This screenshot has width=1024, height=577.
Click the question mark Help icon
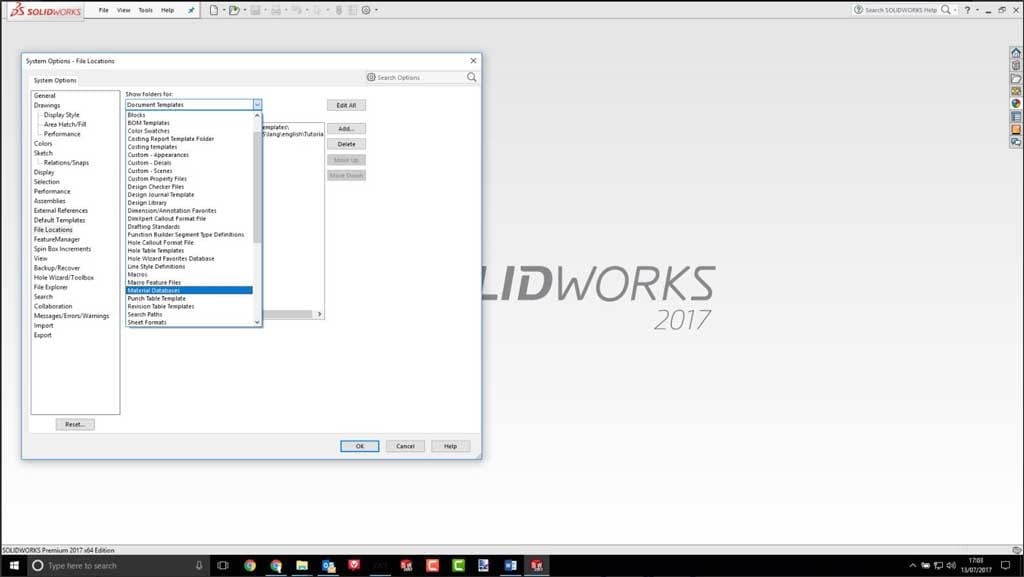pyautogui.click(x=967, y=10)
